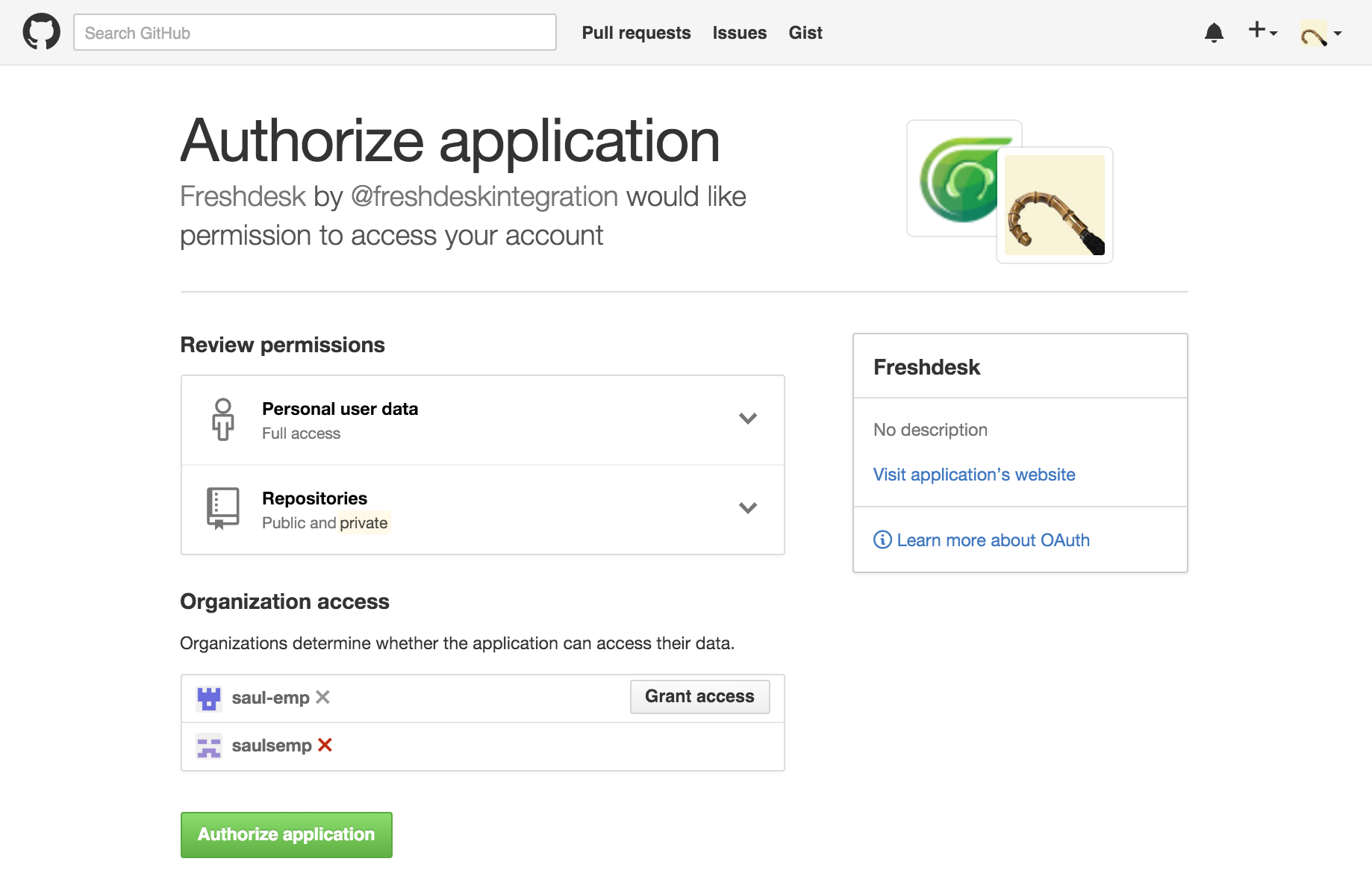
Task: Click the Personal user data person icon
Action: [x=222, y=419]
